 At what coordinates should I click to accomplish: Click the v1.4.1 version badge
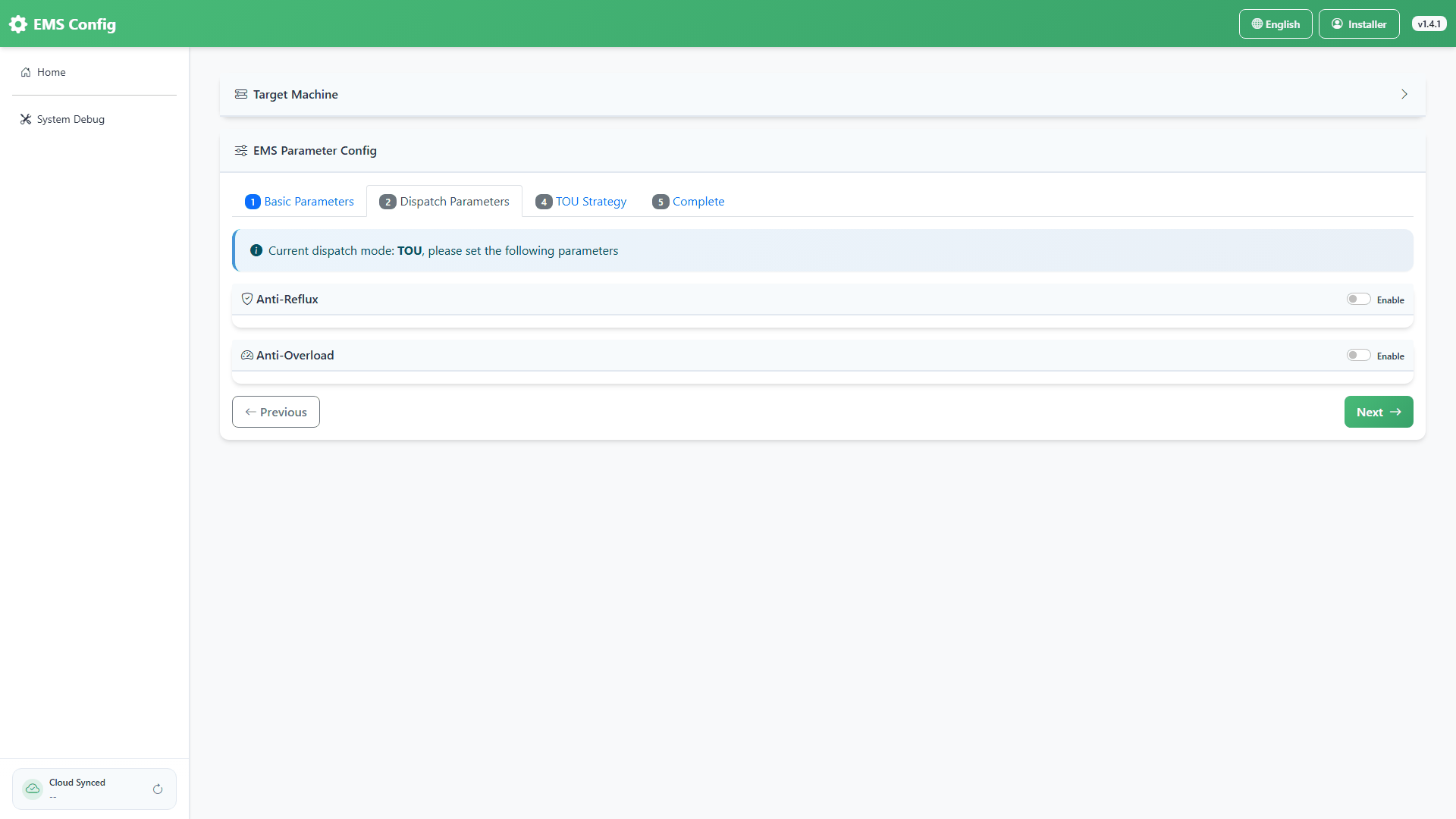coord(1429,24)
